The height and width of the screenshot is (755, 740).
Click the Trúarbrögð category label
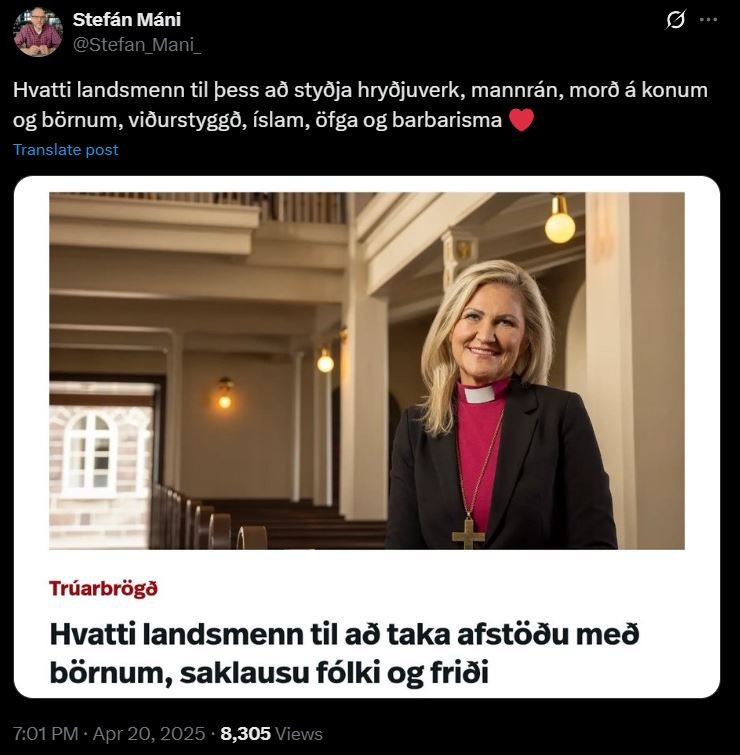[104, 588]
